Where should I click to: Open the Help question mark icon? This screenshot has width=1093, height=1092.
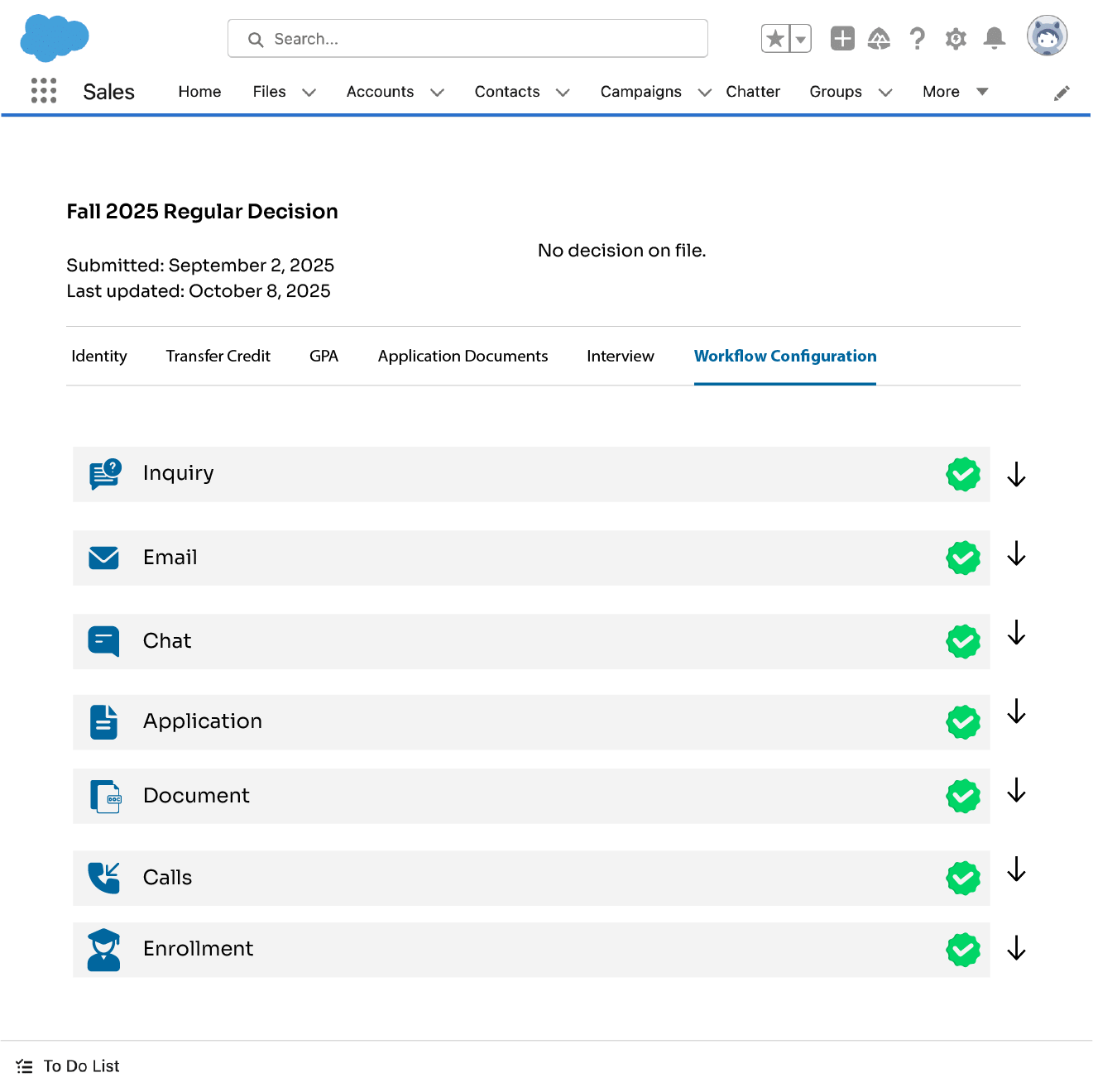pos(917,39)
